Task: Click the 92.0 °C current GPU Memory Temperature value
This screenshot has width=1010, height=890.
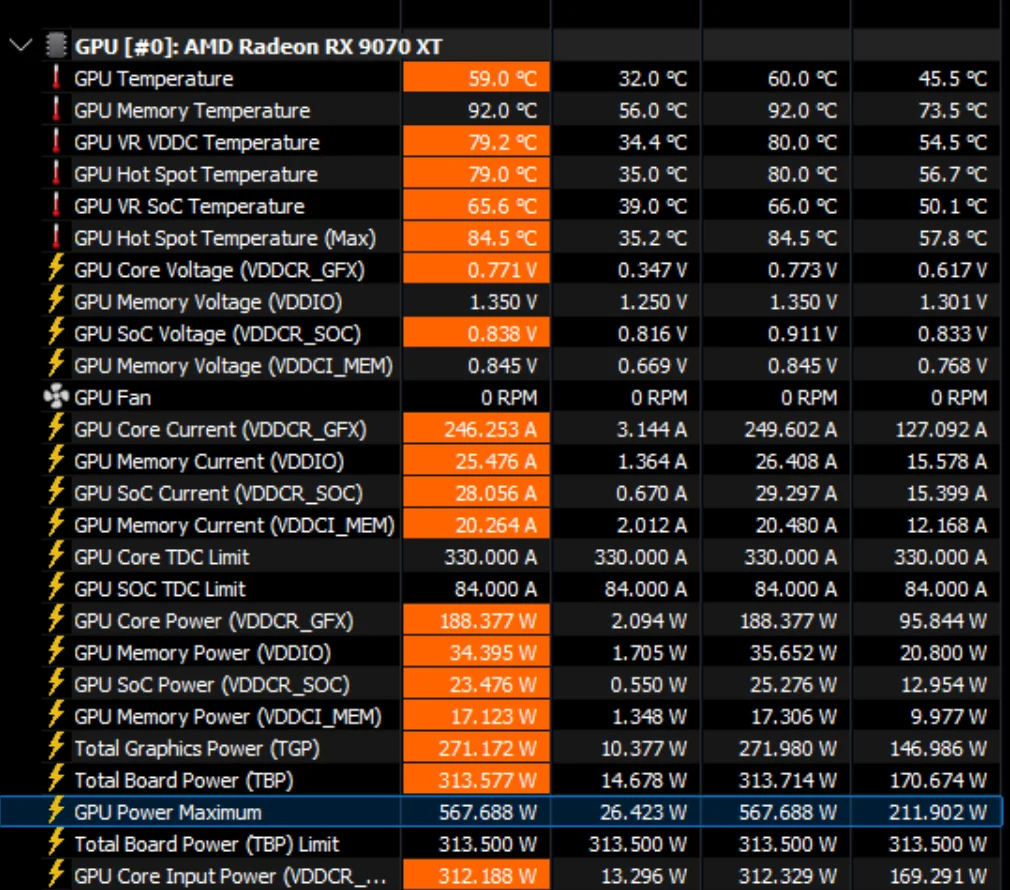Action: click(x=502, y=111)
